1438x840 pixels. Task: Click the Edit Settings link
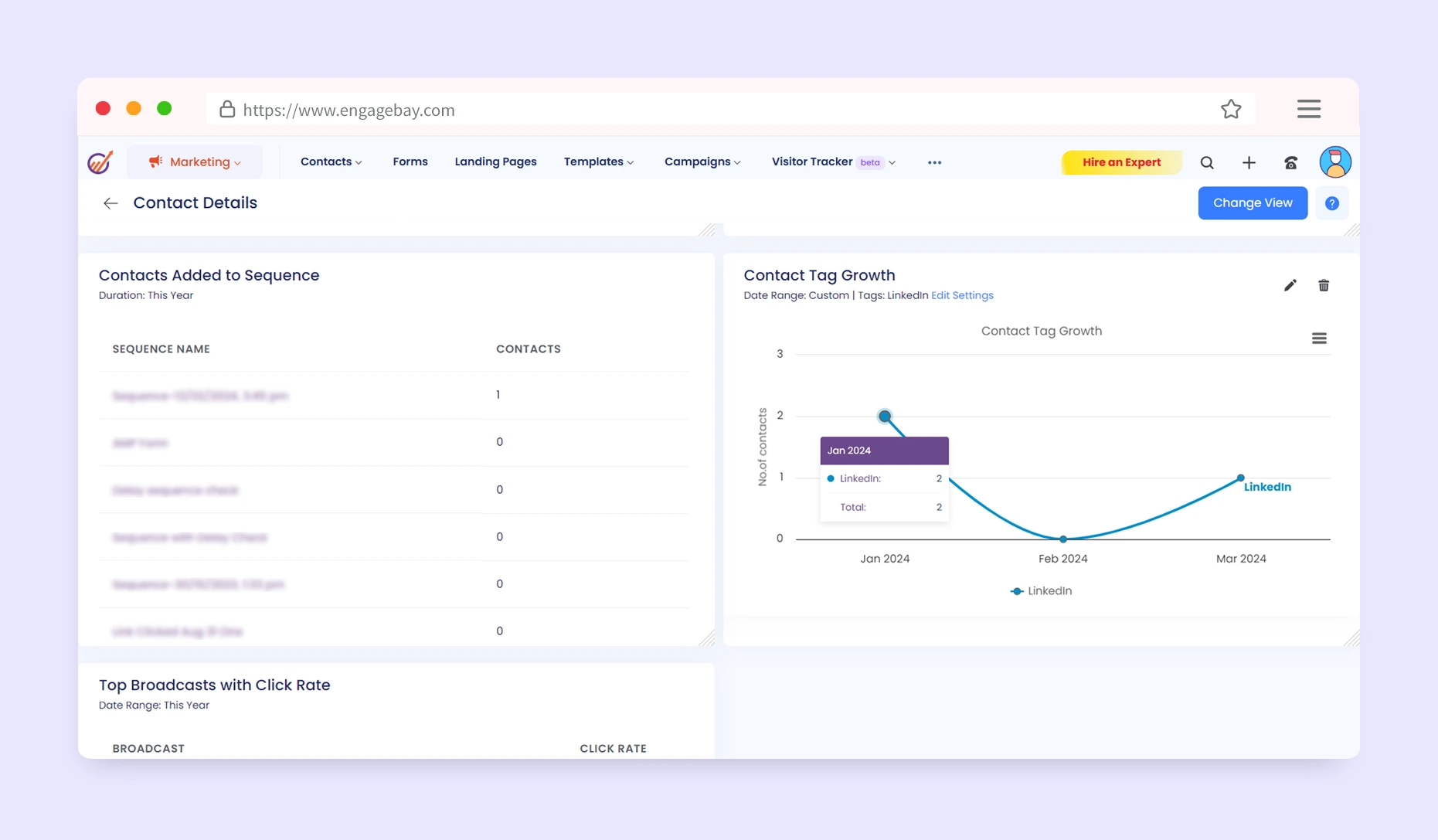(962, 295)
